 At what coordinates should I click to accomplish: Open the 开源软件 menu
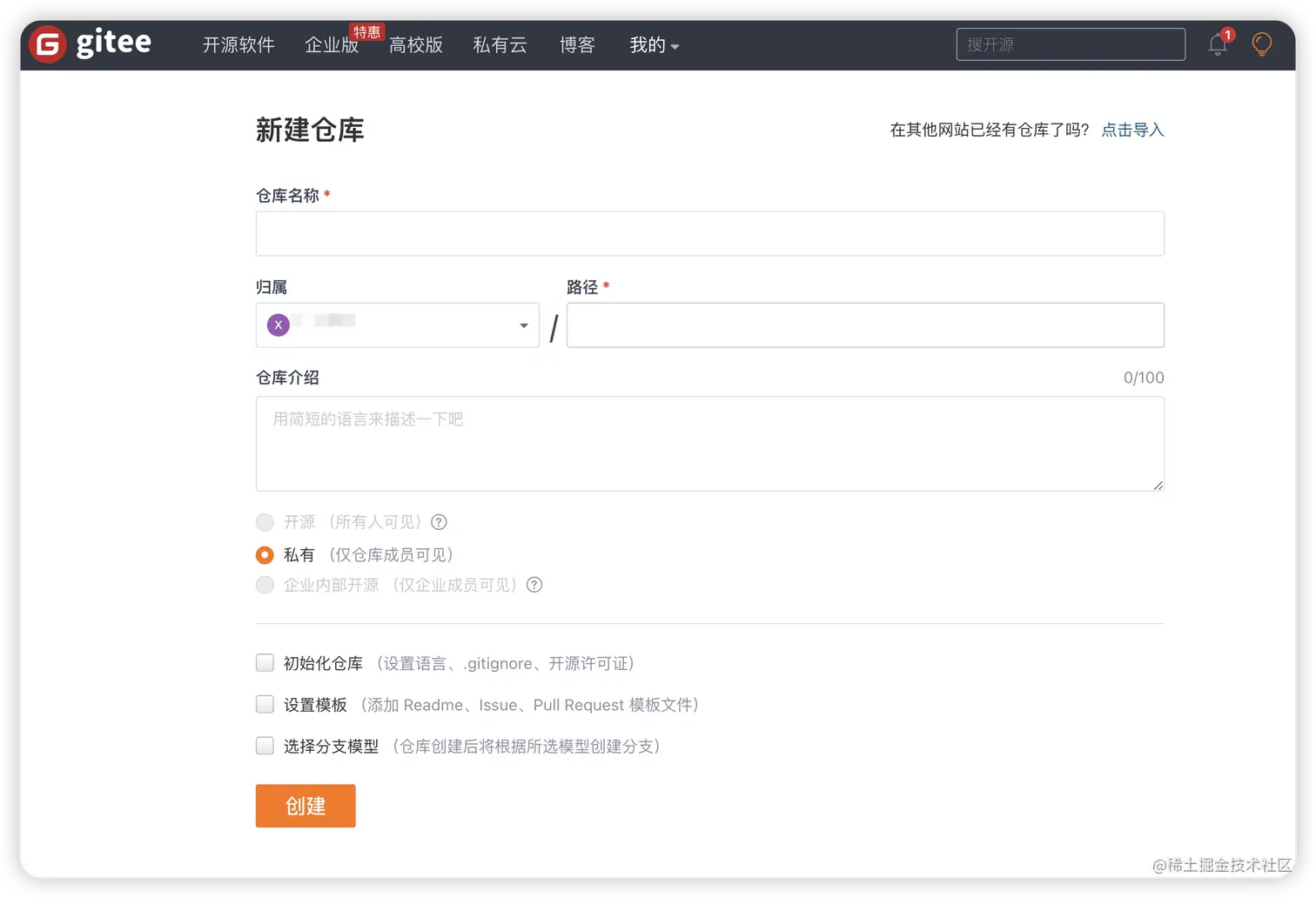coord(238,45)
